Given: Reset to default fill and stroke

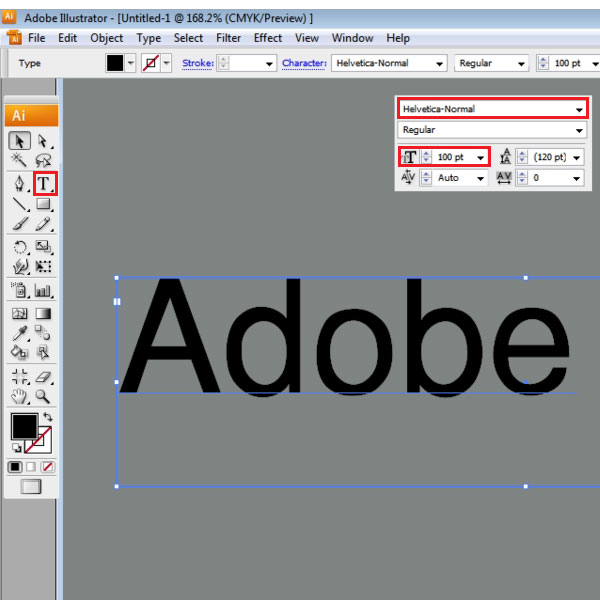Looking at the screenshot, I should (16, 447).
